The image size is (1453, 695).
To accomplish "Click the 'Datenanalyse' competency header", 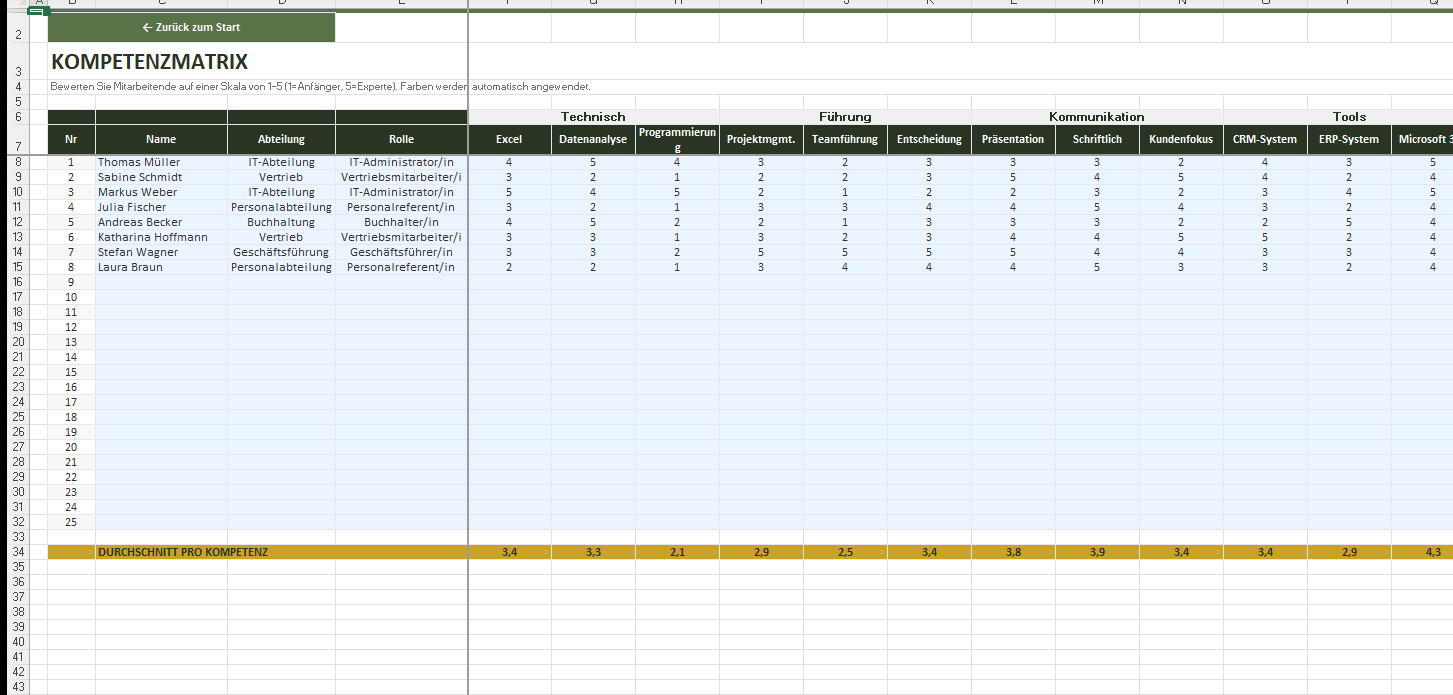I will coord(593,139).
